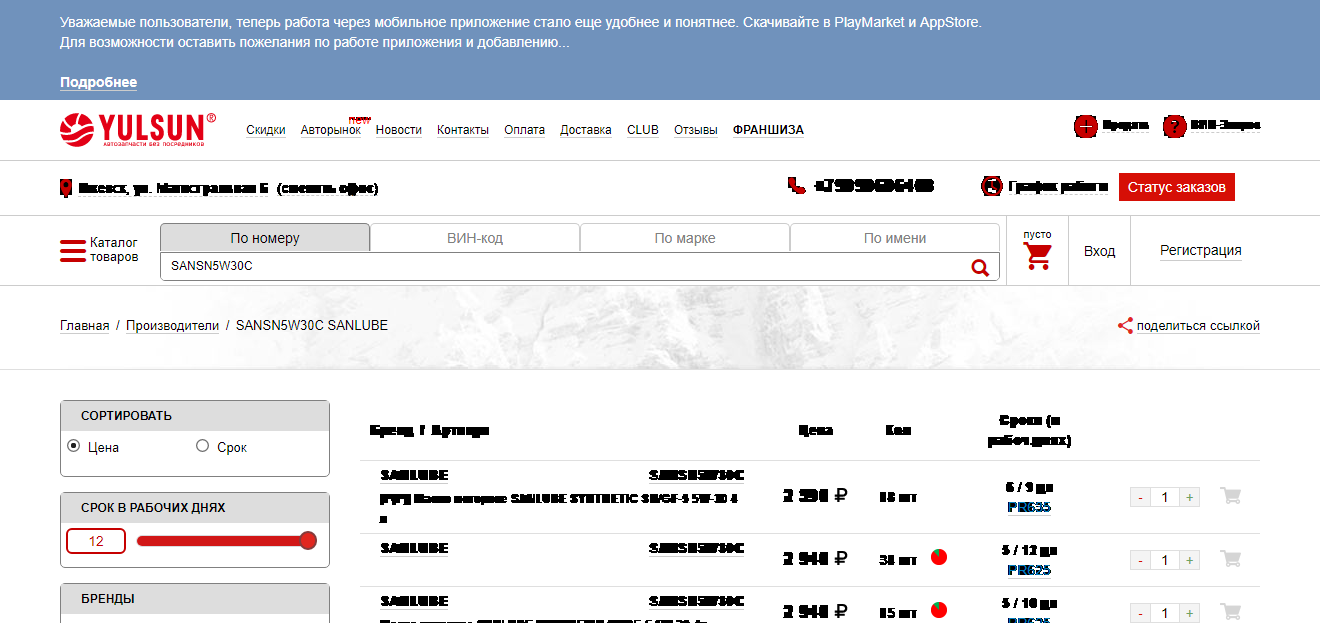1320x623 pixels.
Task: Click the пусто cart status label
Action: [1038, 234]
